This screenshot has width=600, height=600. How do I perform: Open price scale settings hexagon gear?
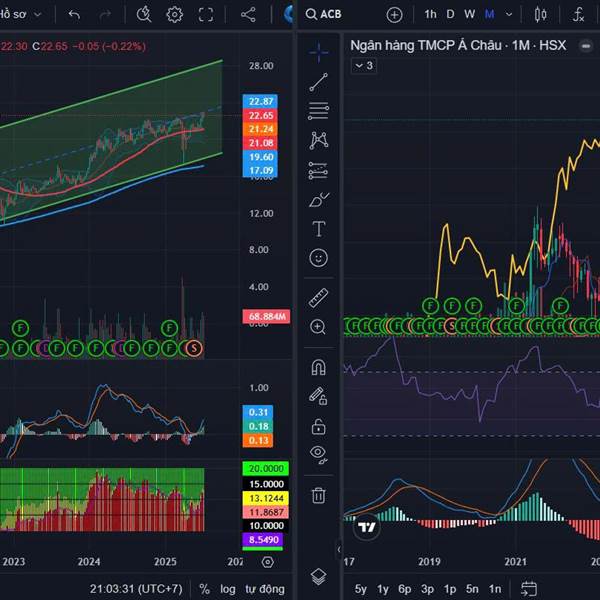pos(267,562)
